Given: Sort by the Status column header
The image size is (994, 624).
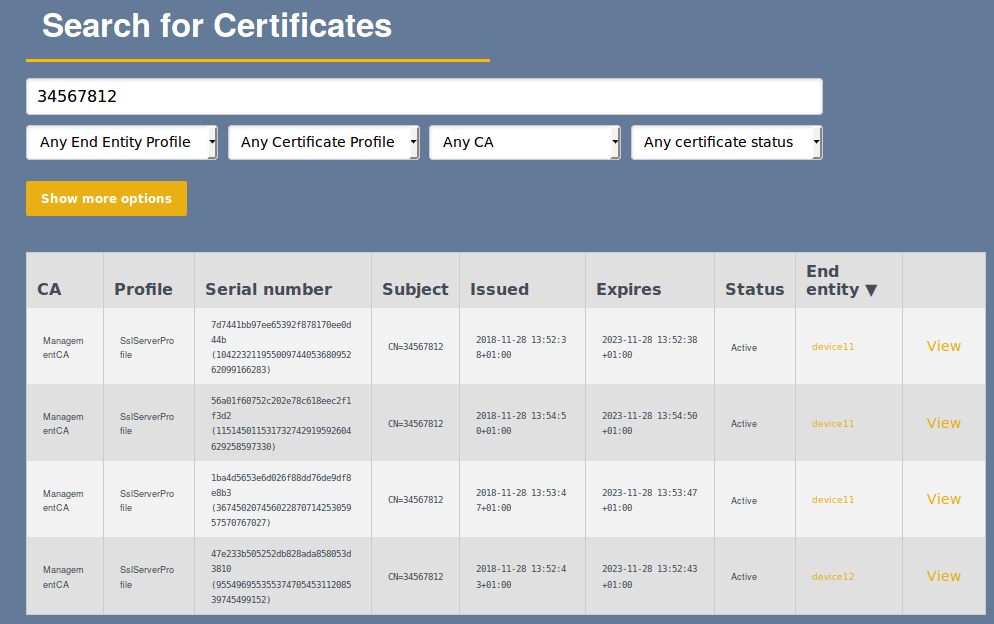Looking at the screenshot, I should pyautogui.click(x=754, y=289).
